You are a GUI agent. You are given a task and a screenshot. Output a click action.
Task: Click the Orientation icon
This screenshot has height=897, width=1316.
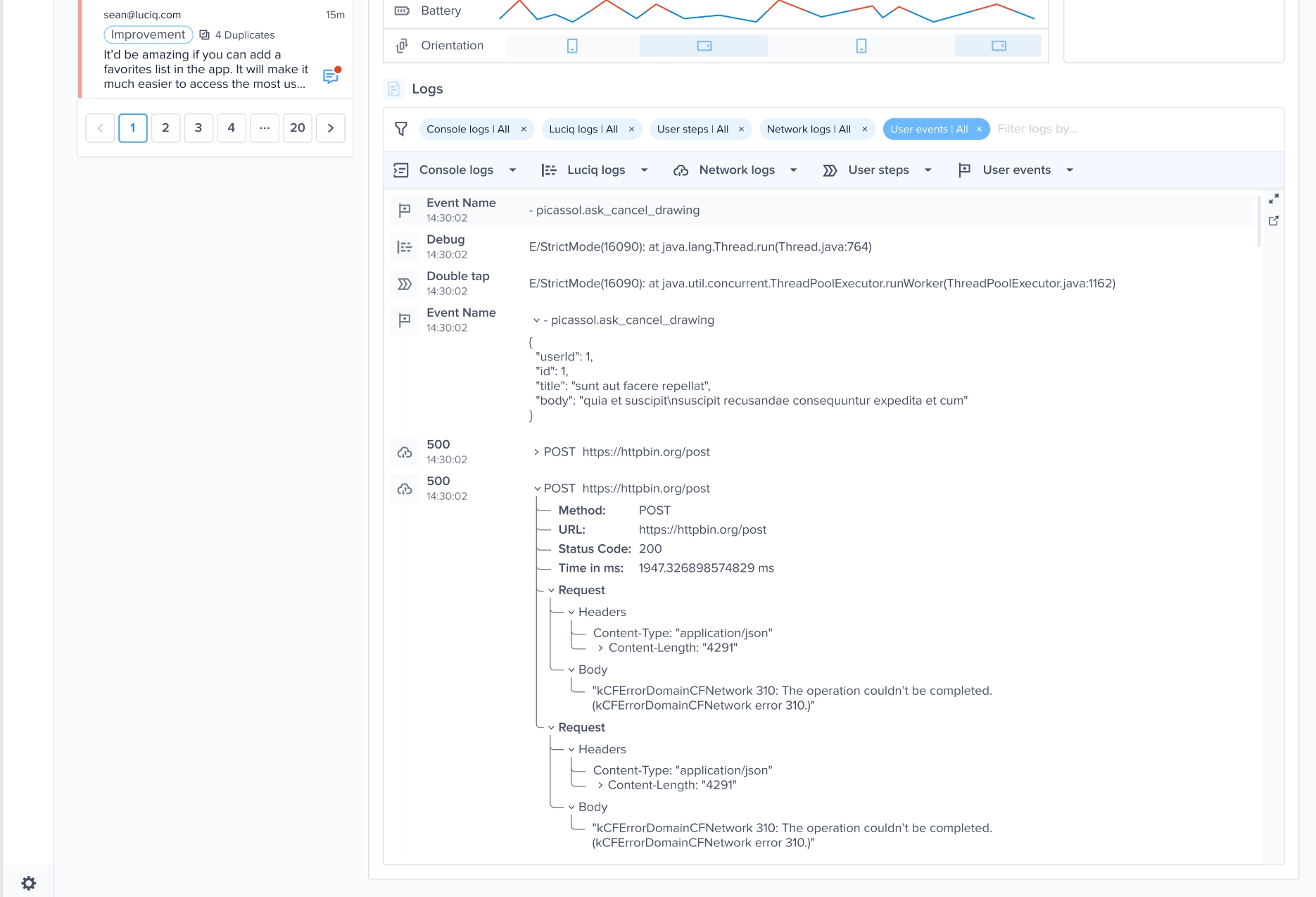point(400,45)
